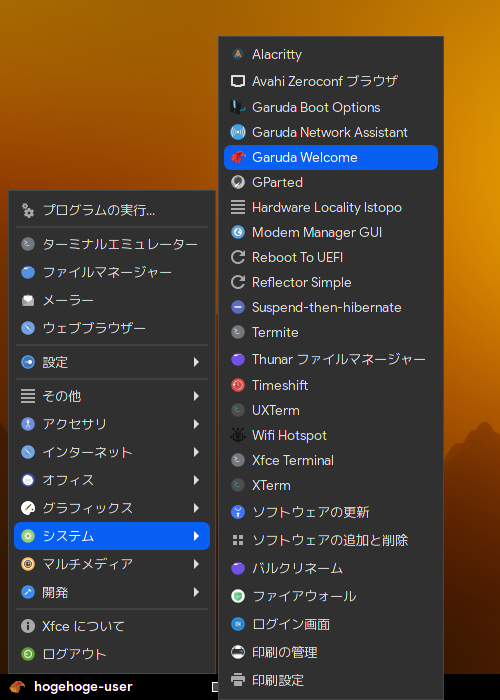The height and width of the screenshot is (700, 500).
Task: Click the Garuda eagle icon in the panel
Action: (x=17, y=687)
